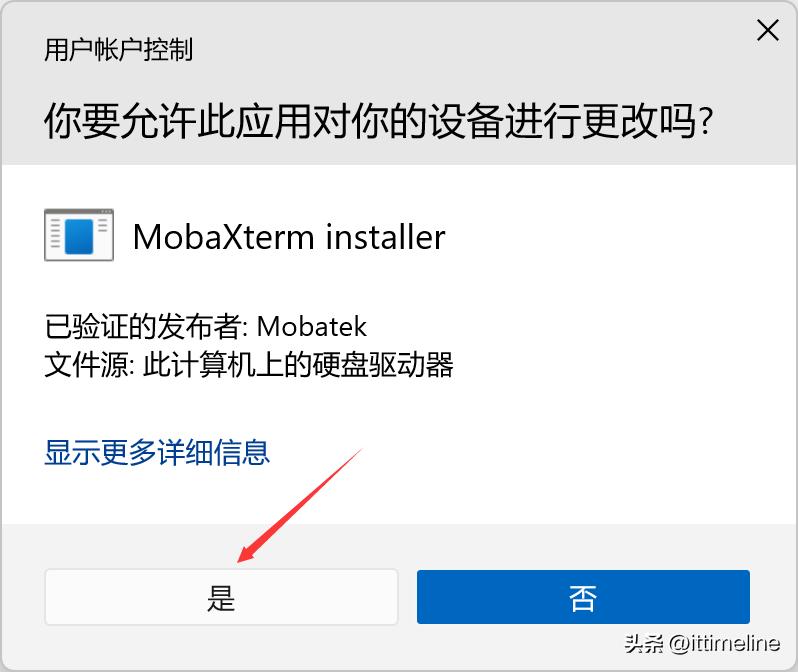798x672 pixels.
Task: Open 显示更多详细信息 link
Action: (157, 452)
